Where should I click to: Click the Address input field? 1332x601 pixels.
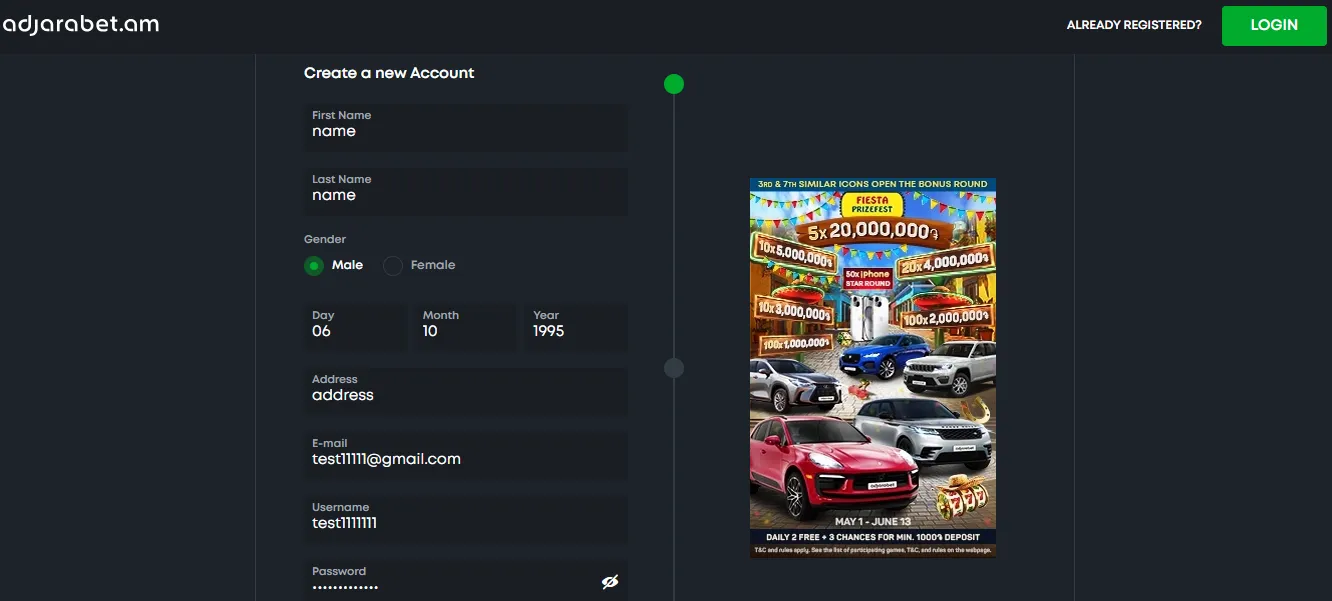coord(466,392)
